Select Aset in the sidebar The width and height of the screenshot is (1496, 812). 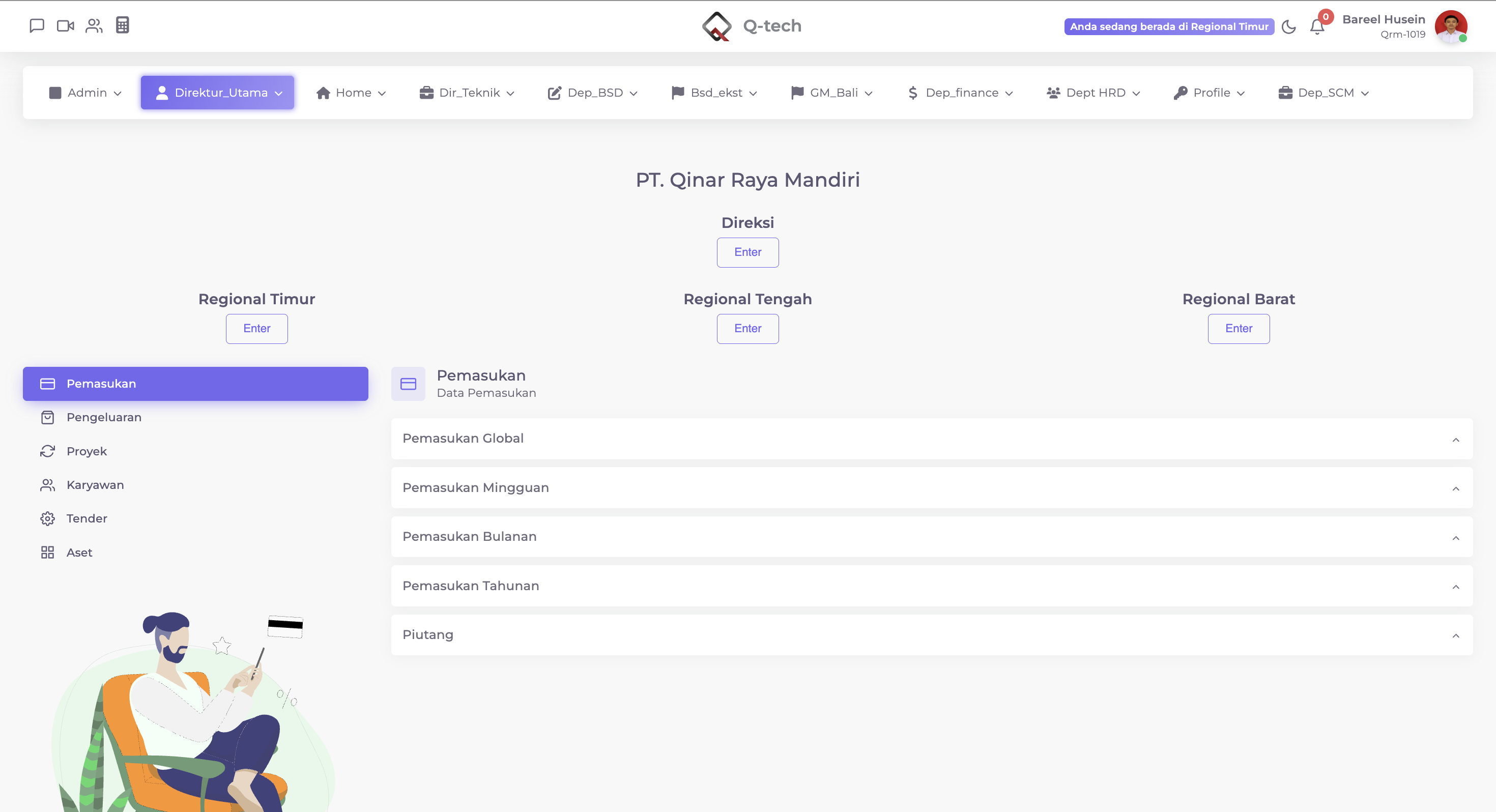tap(195, 553)
